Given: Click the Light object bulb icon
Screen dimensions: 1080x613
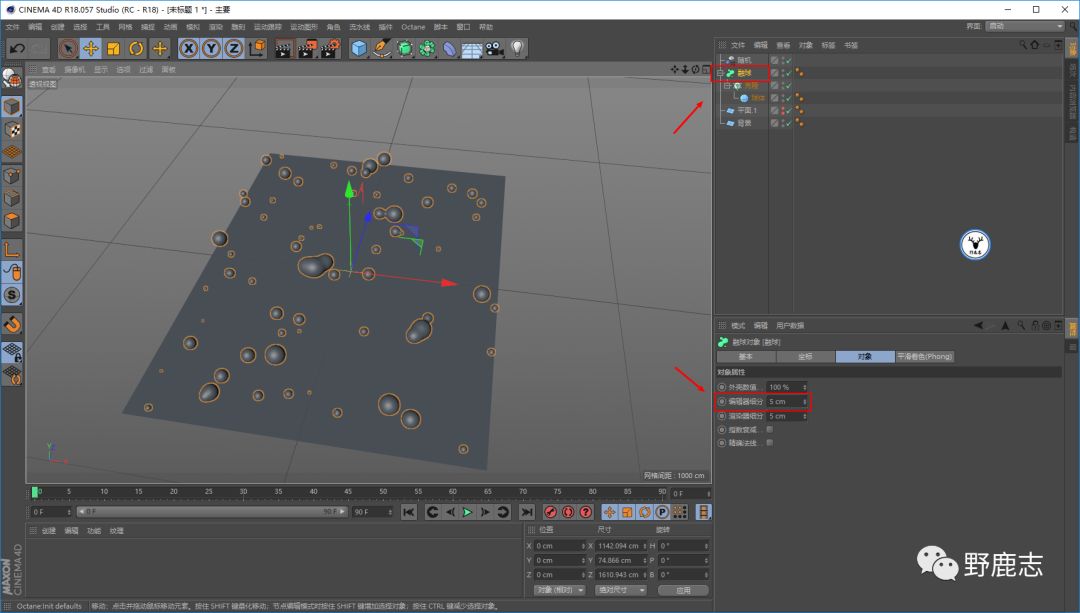Looking at the screenshot, I should pos(517,48).
